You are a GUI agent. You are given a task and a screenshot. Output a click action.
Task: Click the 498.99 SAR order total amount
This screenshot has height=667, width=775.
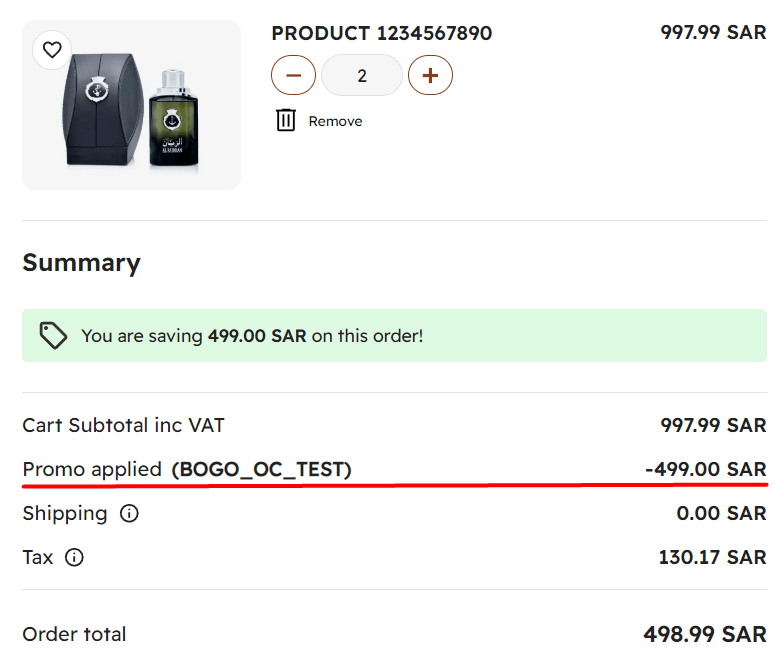coord(704,634)
